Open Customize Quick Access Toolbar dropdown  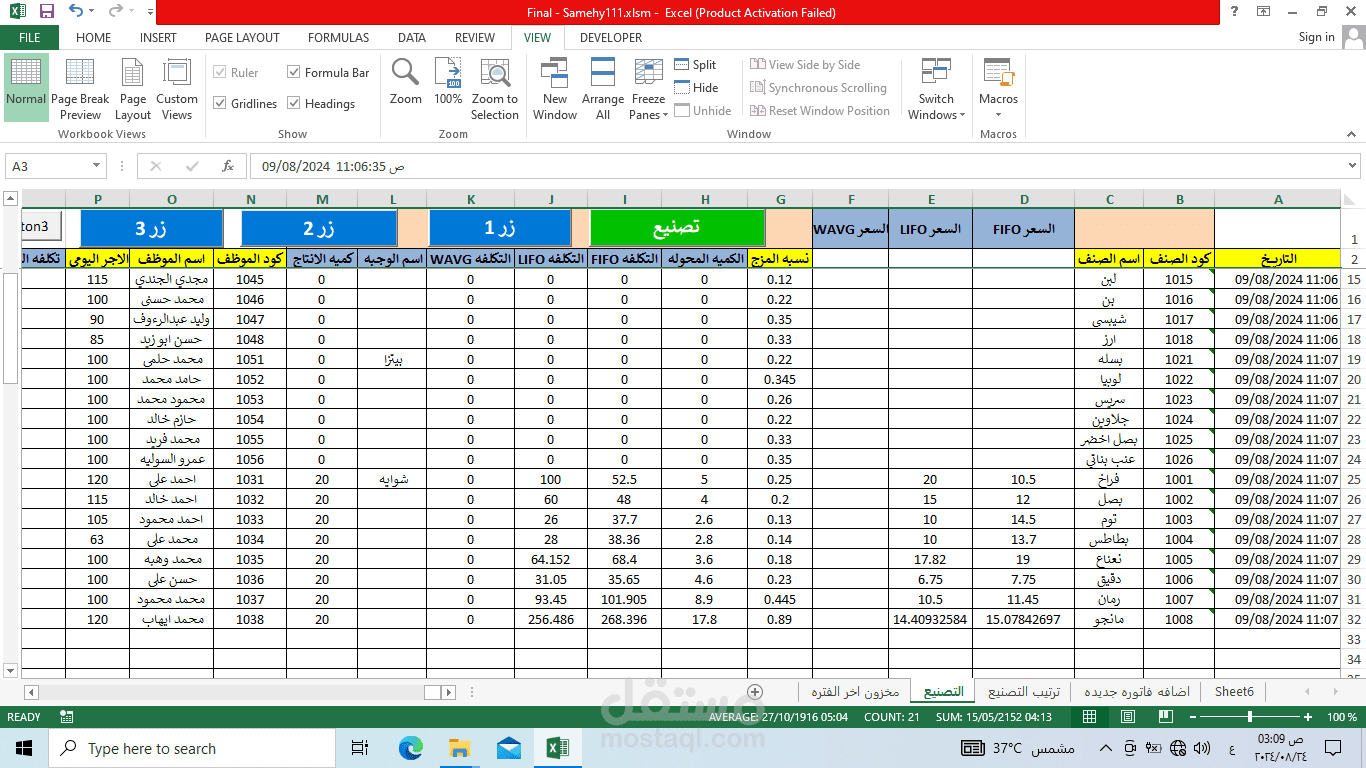pyautogui.click(x=151, y=13)
